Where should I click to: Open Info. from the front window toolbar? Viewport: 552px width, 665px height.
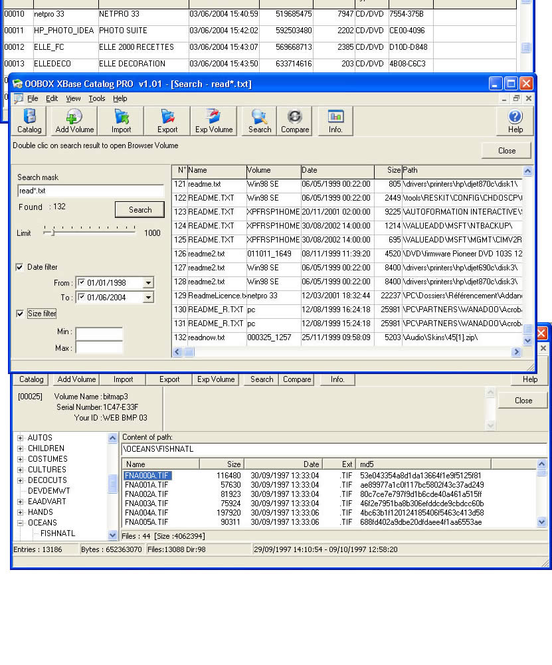tap(335, 121)
